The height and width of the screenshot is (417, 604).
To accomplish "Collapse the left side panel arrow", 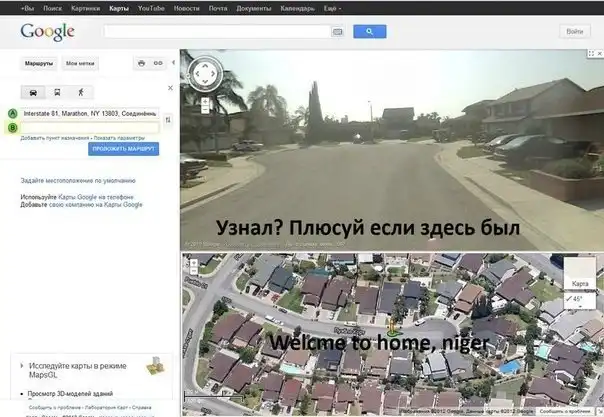I will click(x=174, y=63).
